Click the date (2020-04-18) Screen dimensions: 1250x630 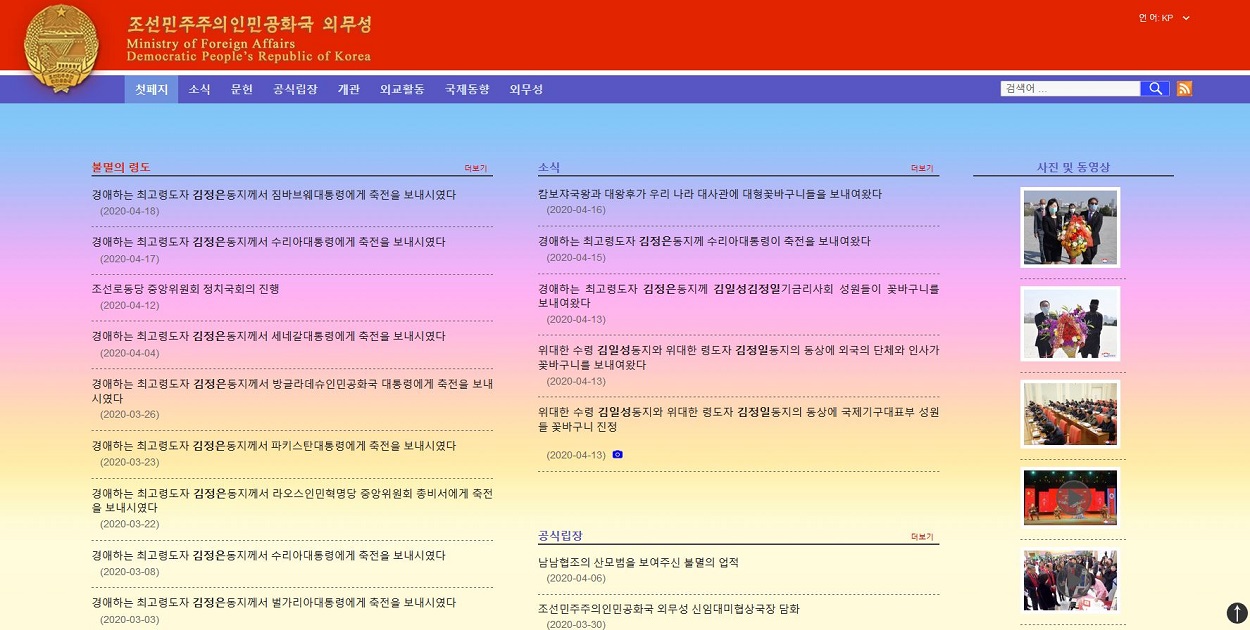(x=129, y=211)
